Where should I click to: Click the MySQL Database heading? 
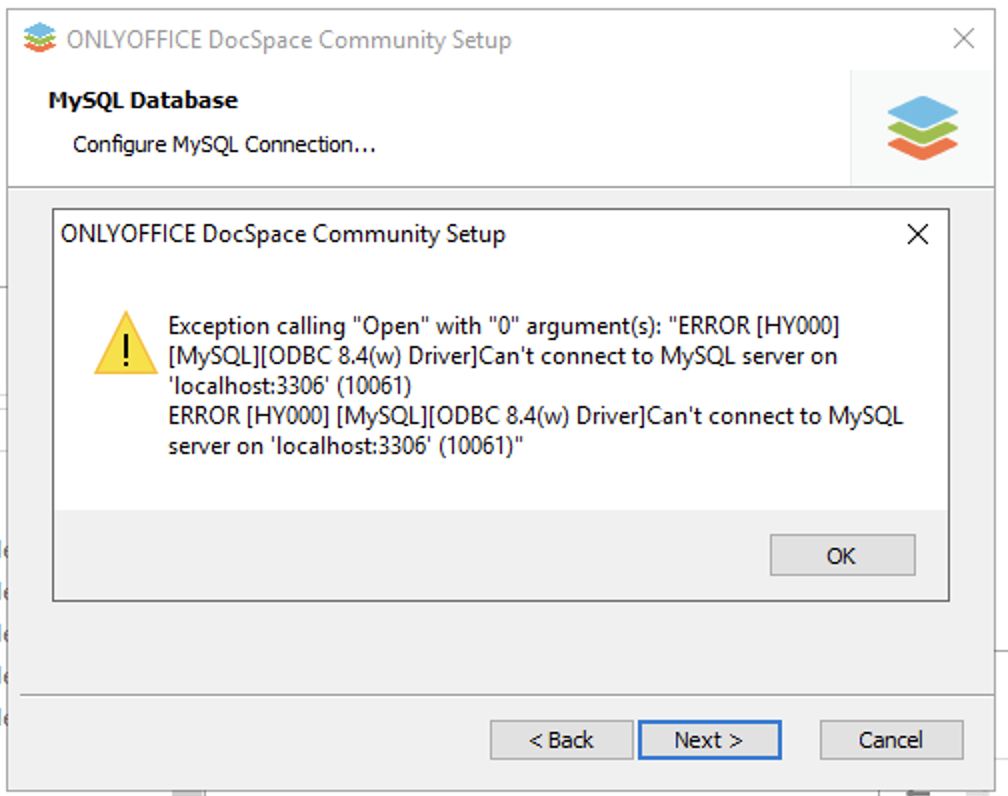pyautogui.click(x=143, y=100)
